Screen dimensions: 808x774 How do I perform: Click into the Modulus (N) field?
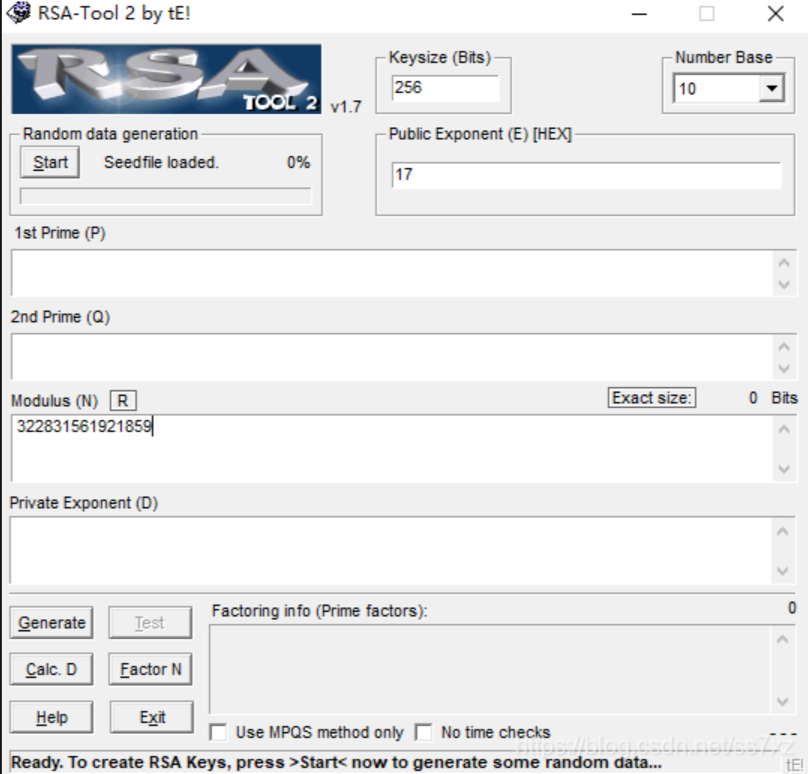click(392, 448)
